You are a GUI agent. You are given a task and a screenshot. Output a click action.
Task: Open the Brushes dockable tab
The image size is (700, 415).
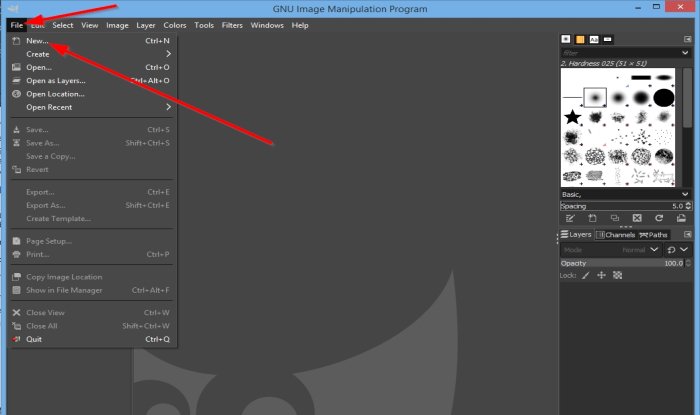pos(566,39)
